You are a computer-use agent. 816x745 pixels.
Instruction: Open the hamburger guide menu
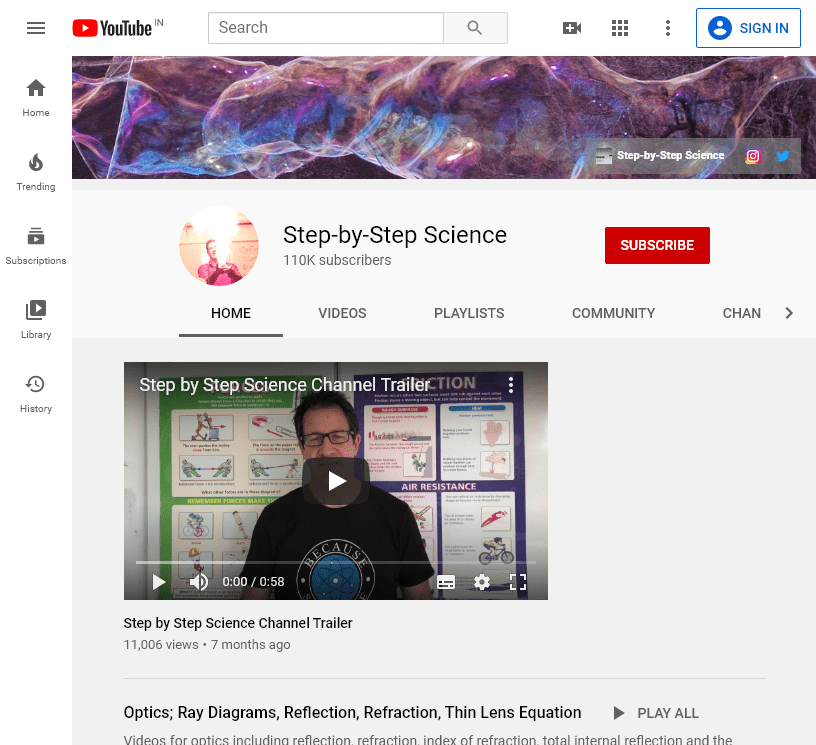point(36,28)
